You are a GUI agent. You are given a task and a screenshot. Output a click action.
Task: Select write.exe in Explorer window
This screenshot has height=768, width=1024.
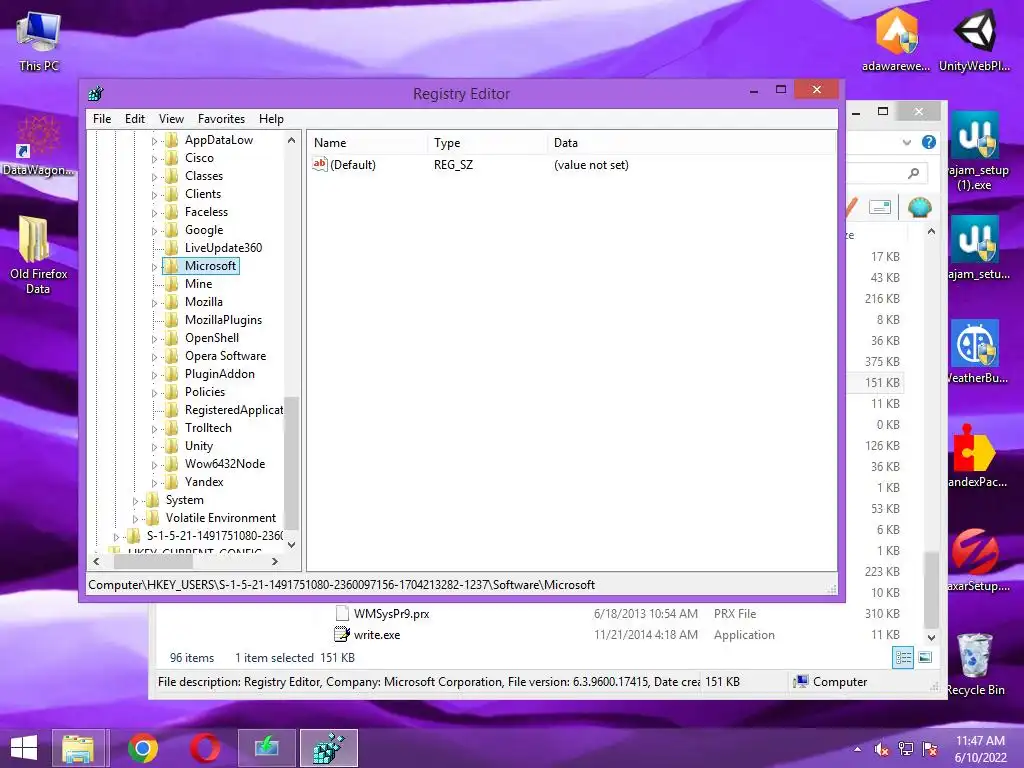pyautogui.click(x=377, y=634)
